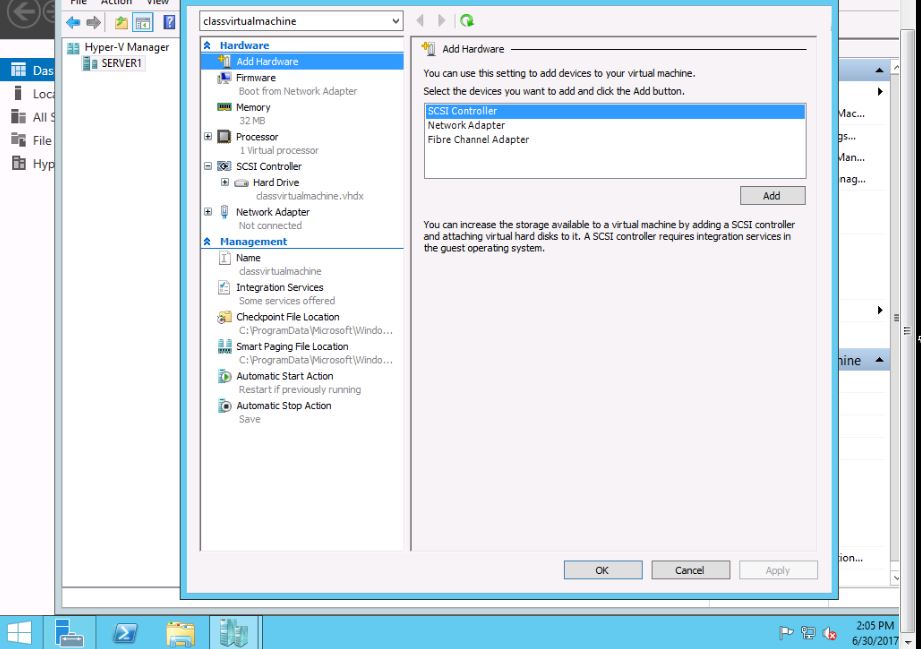The image size is (921, 649).
Task: Click the Hyper-V Manager back arrow
Action: (x=73, y=23)
